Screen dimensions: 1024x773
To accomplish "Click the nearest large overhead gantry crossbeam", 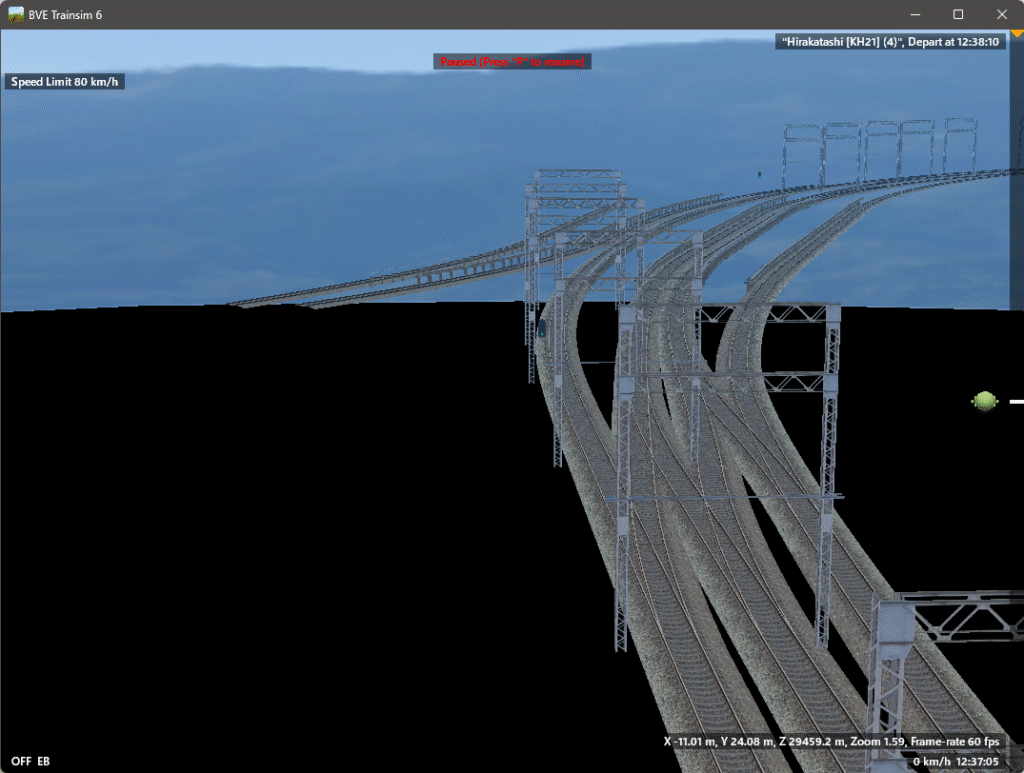I will coord(728,313).
